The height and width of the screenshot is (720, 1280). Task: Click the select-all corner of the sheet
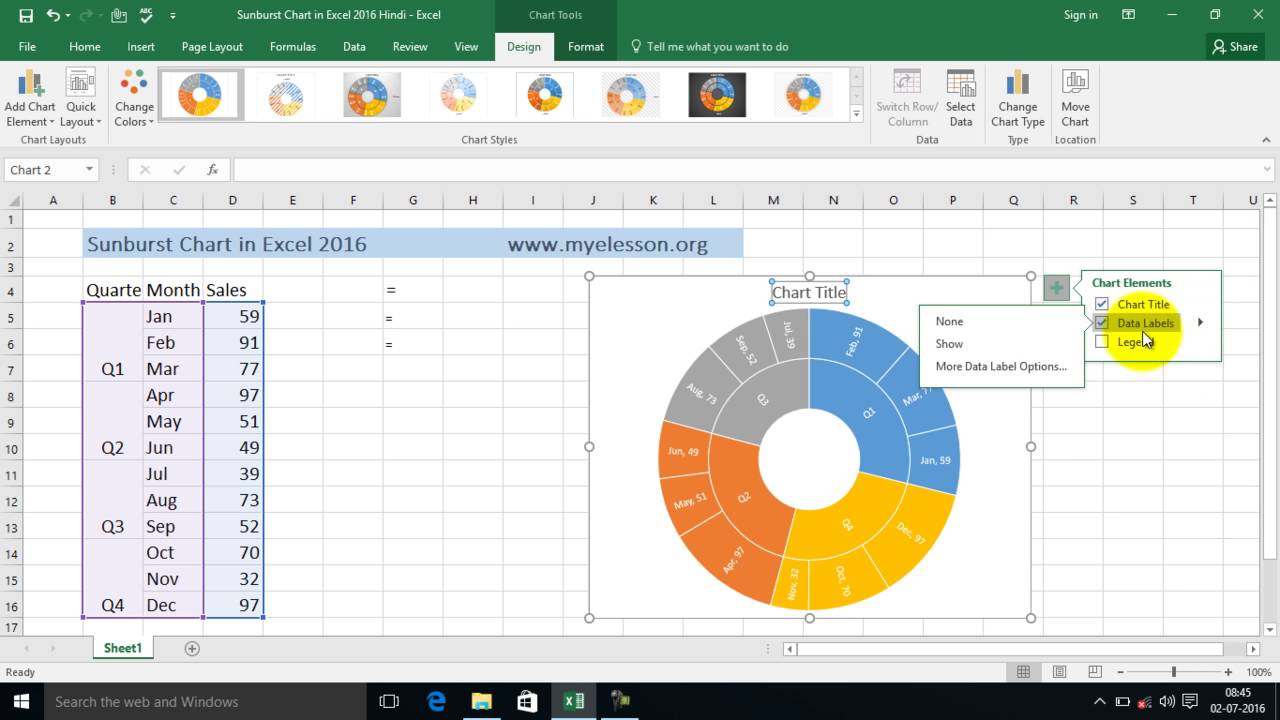click(x=11, y=200)
